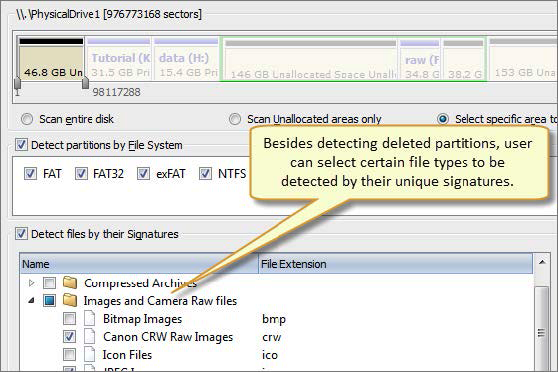Sort by the Name column header
This screenshot has width=558, height=372.
point(139,264)
